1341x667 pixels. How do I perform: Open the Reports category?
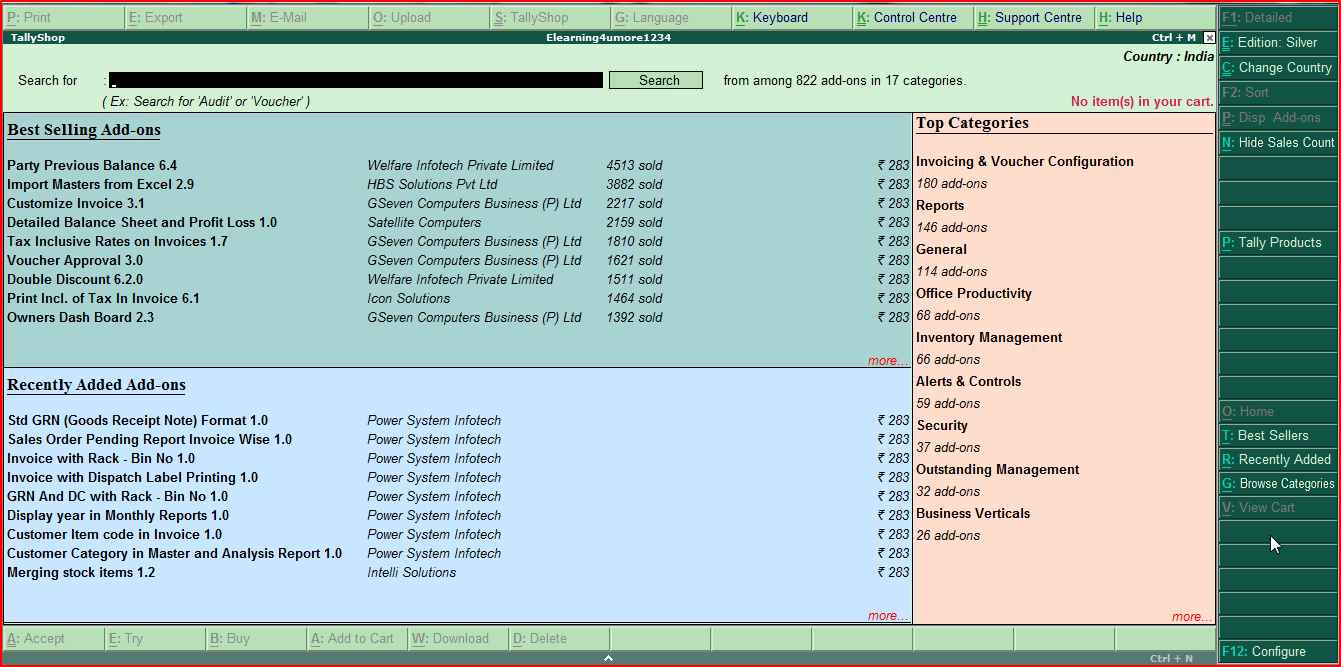(940, 204)
